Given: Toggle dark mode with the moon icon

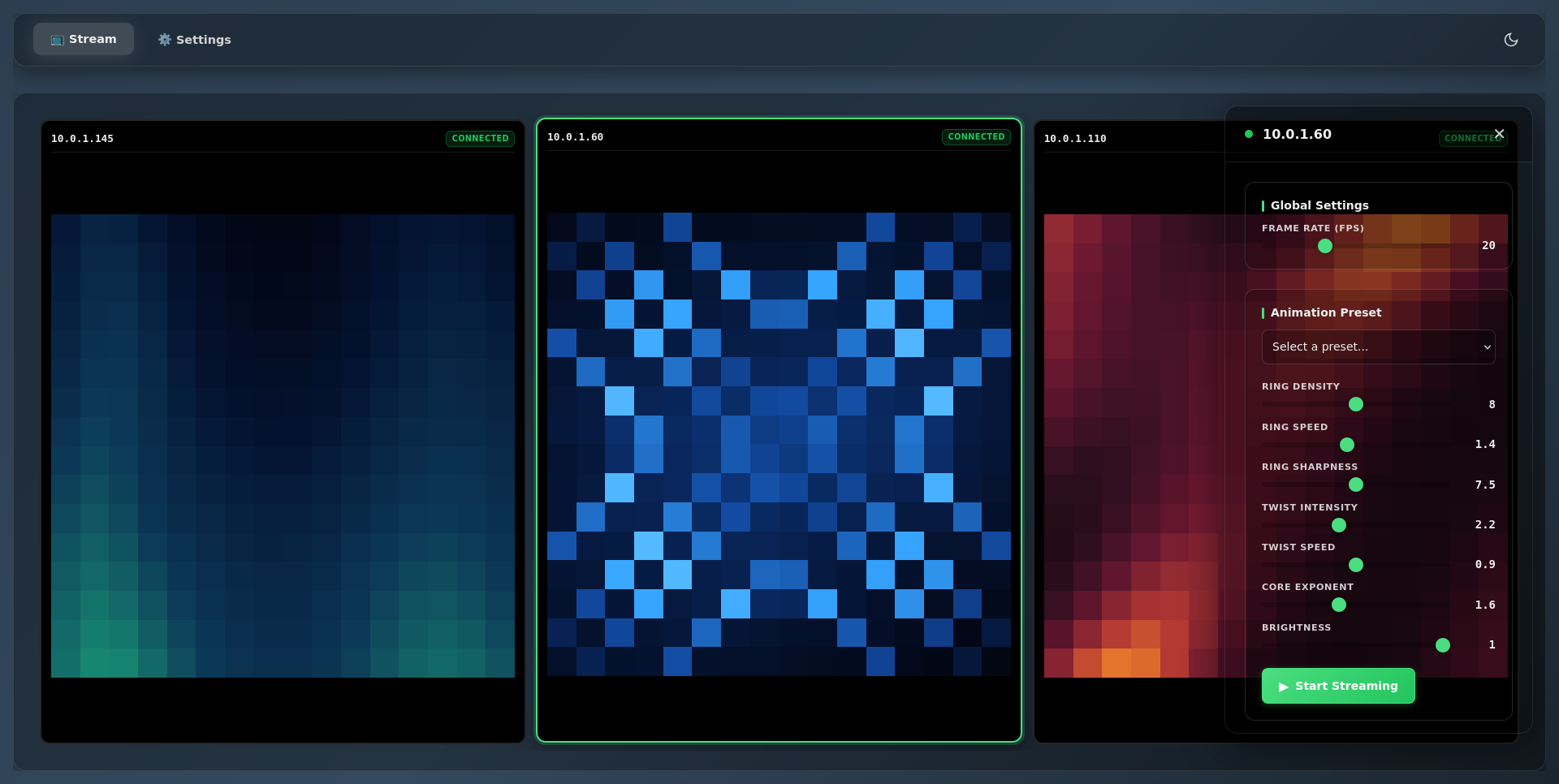Looking at the screenshot, I should [1510, 40].
